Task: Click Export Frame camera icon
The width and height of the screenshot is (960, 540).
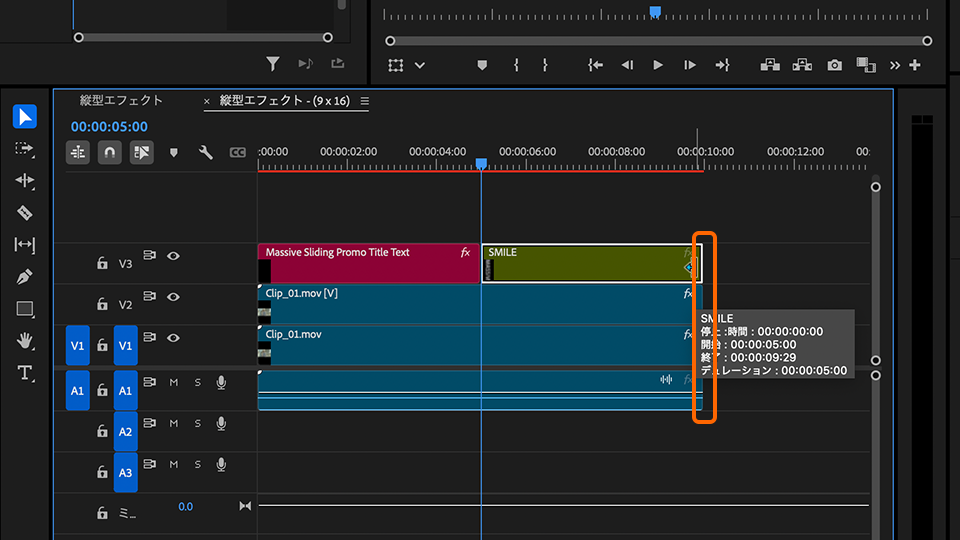Action: click(835, 65)
